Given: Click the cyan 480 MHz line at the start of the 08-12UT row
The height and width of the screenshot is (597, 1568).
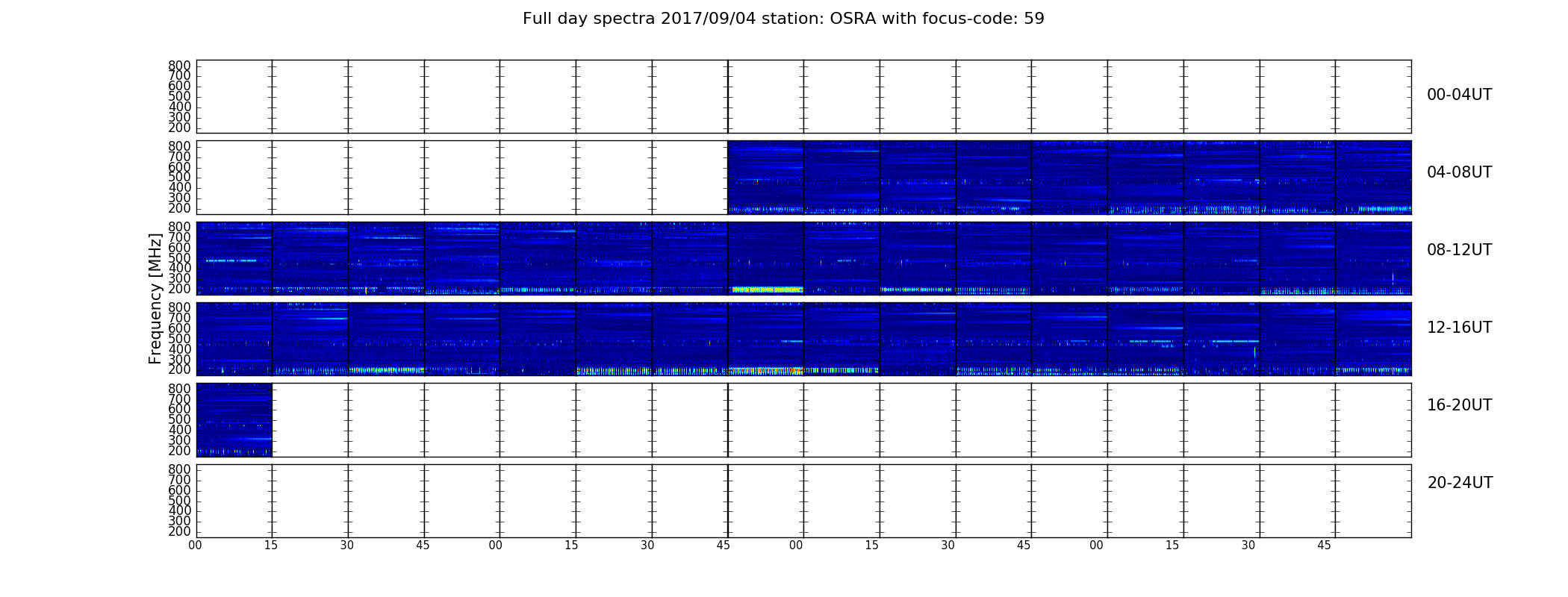Looking at the screenshot, I should tap(231, 260).
